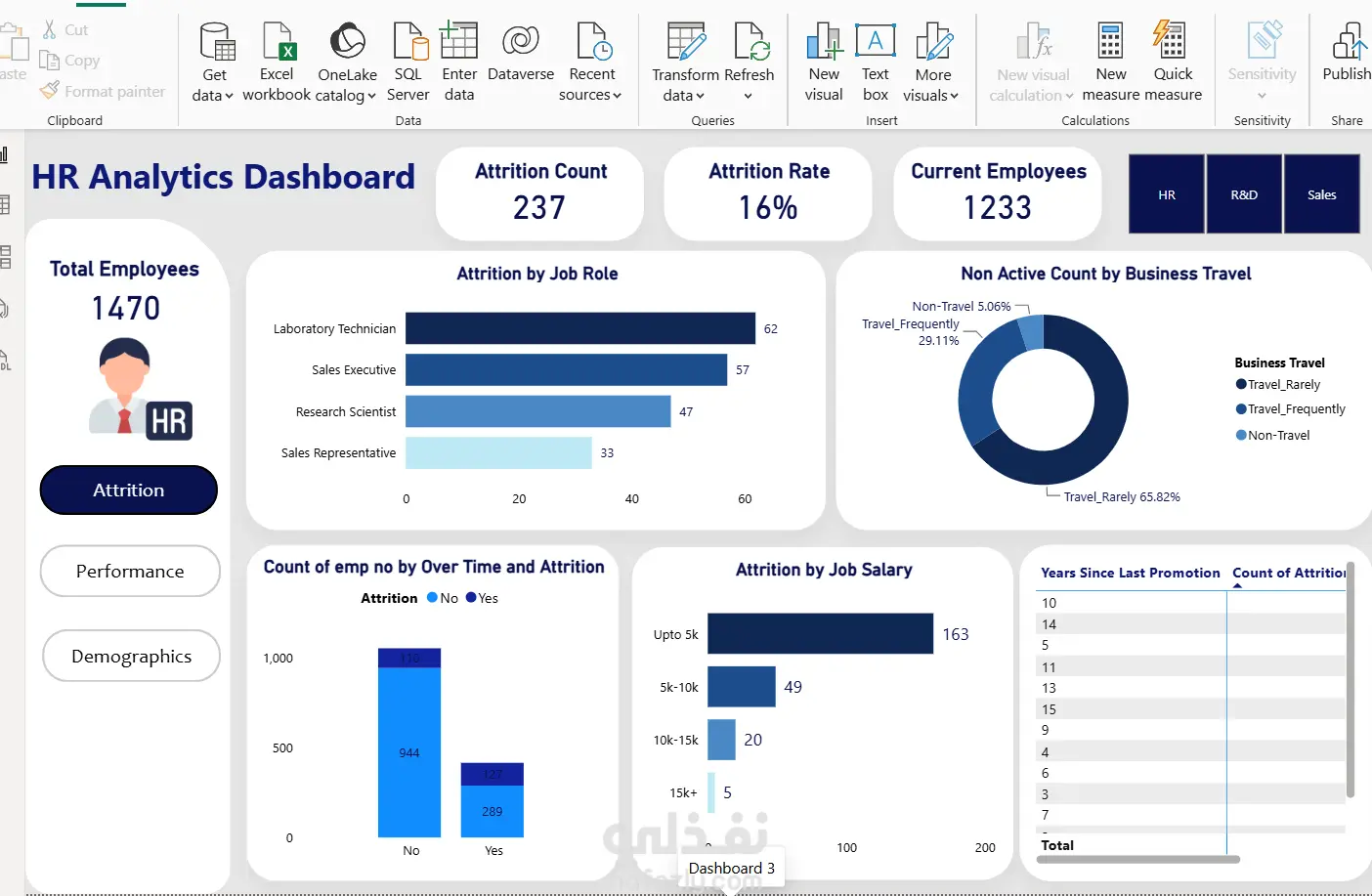Expand OneLake catalog dropdown arrow
This screenshot has width=1372, height=896.
click(371, 96)
